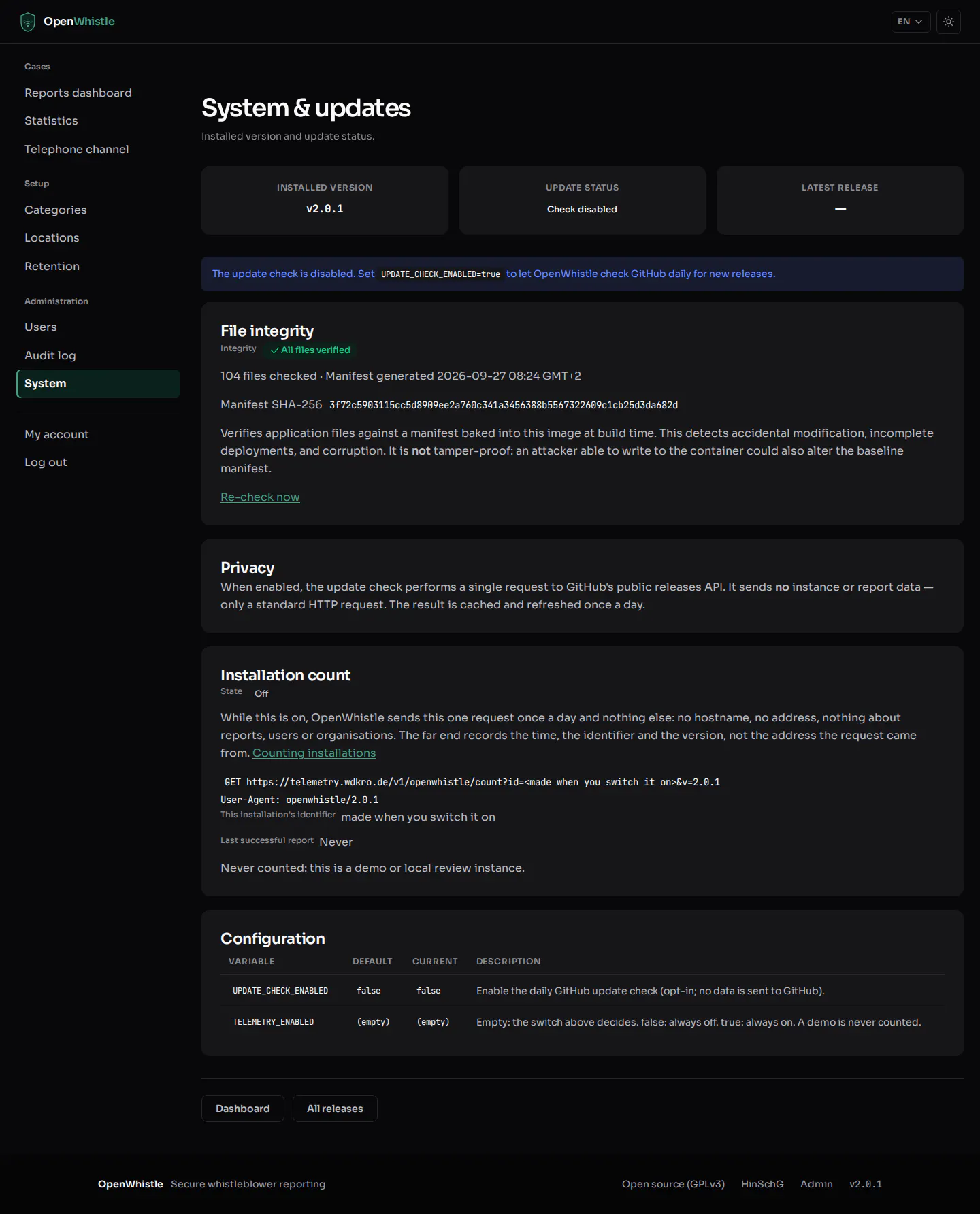Open the All releases button
Viewport: 980px width, 1214px height.
(x=335, y=1109)
